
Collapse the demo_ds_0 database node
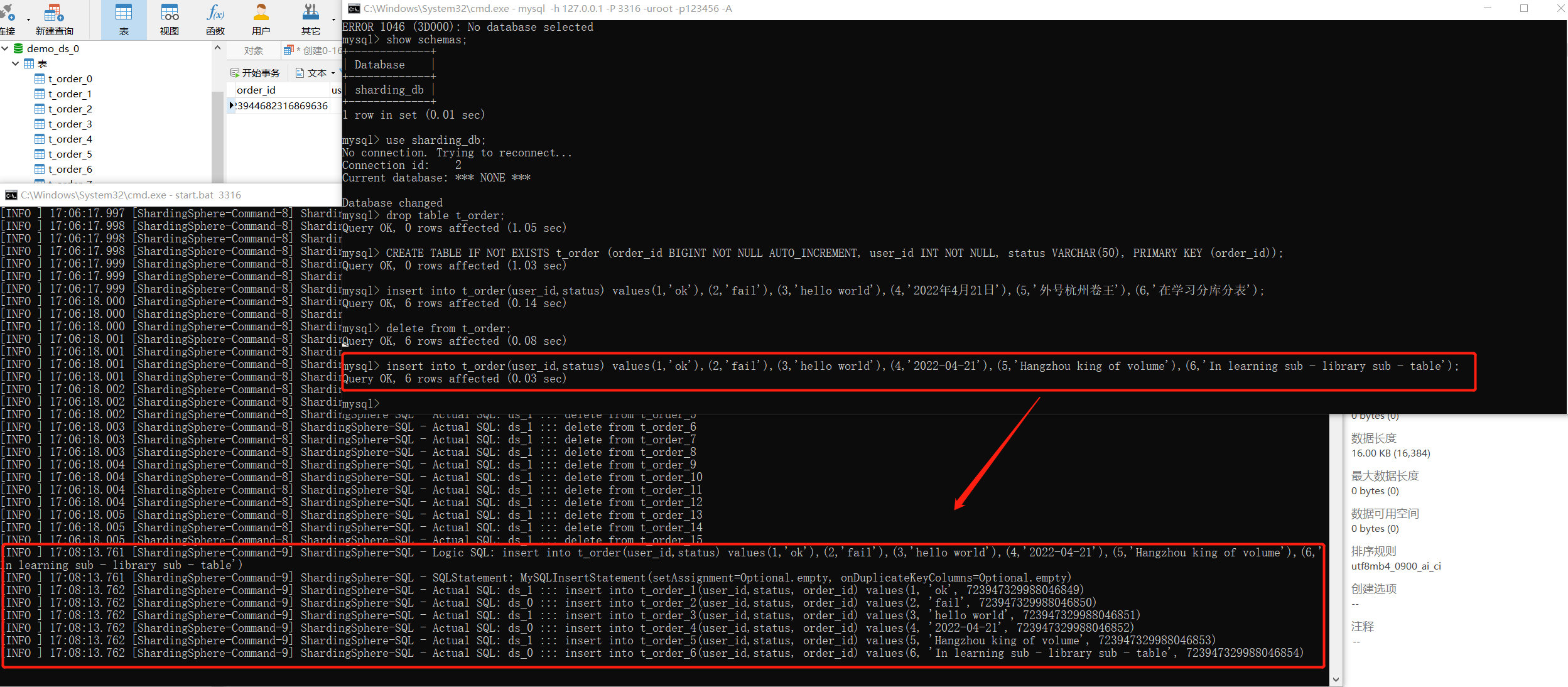(x=5, y=48)
